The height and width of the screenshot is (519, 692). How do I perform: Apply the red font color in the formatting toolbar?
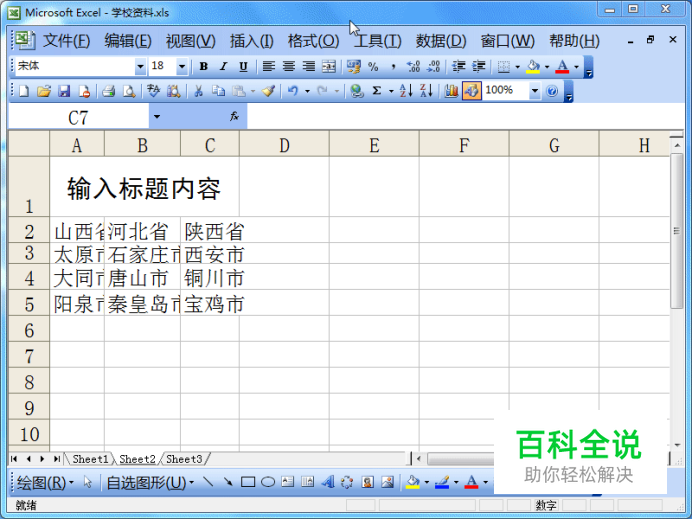pyautogui.click(x=562, y=67)
